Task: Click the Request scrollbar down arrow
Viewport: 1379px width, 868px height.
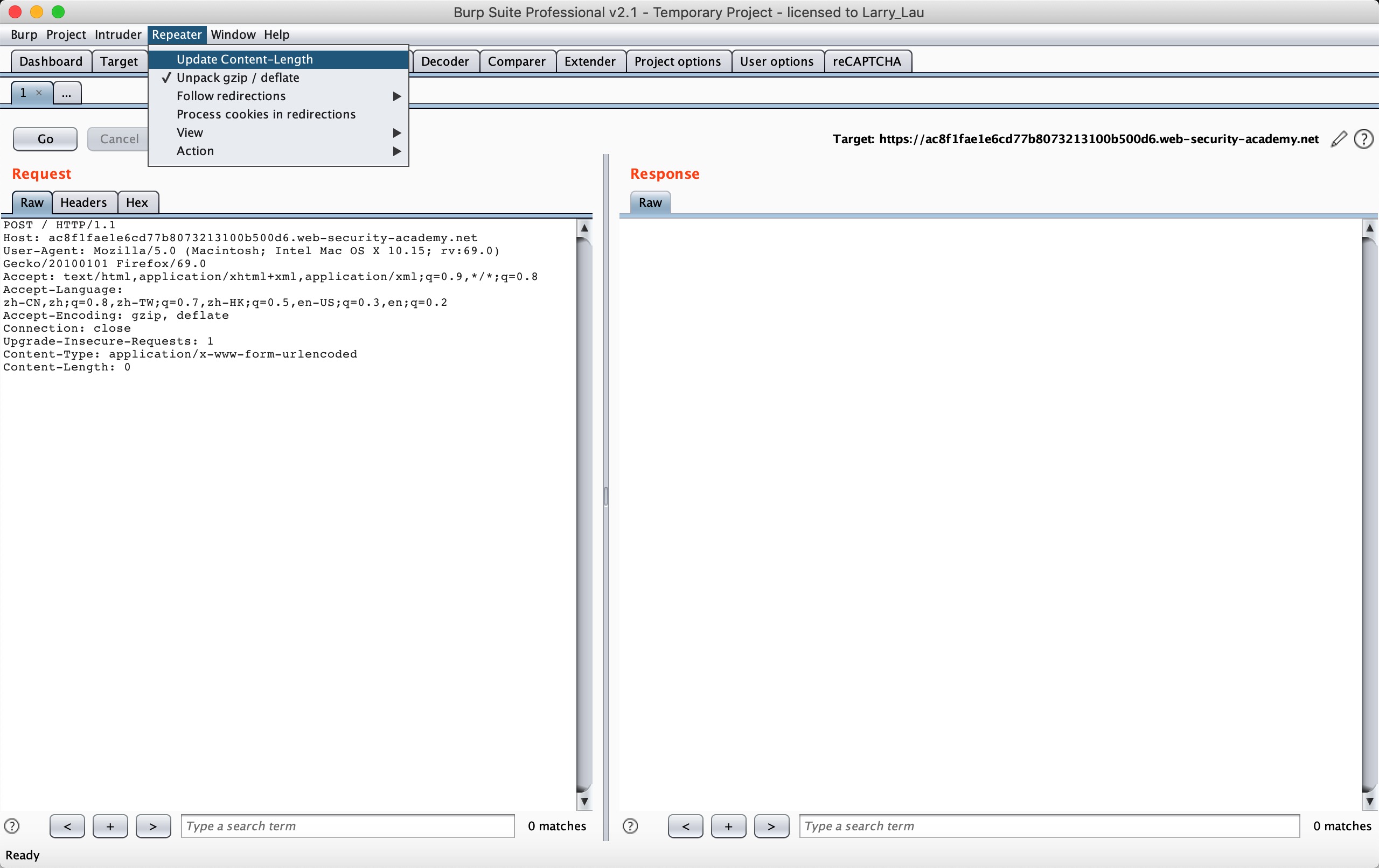Action: point(584,802)
